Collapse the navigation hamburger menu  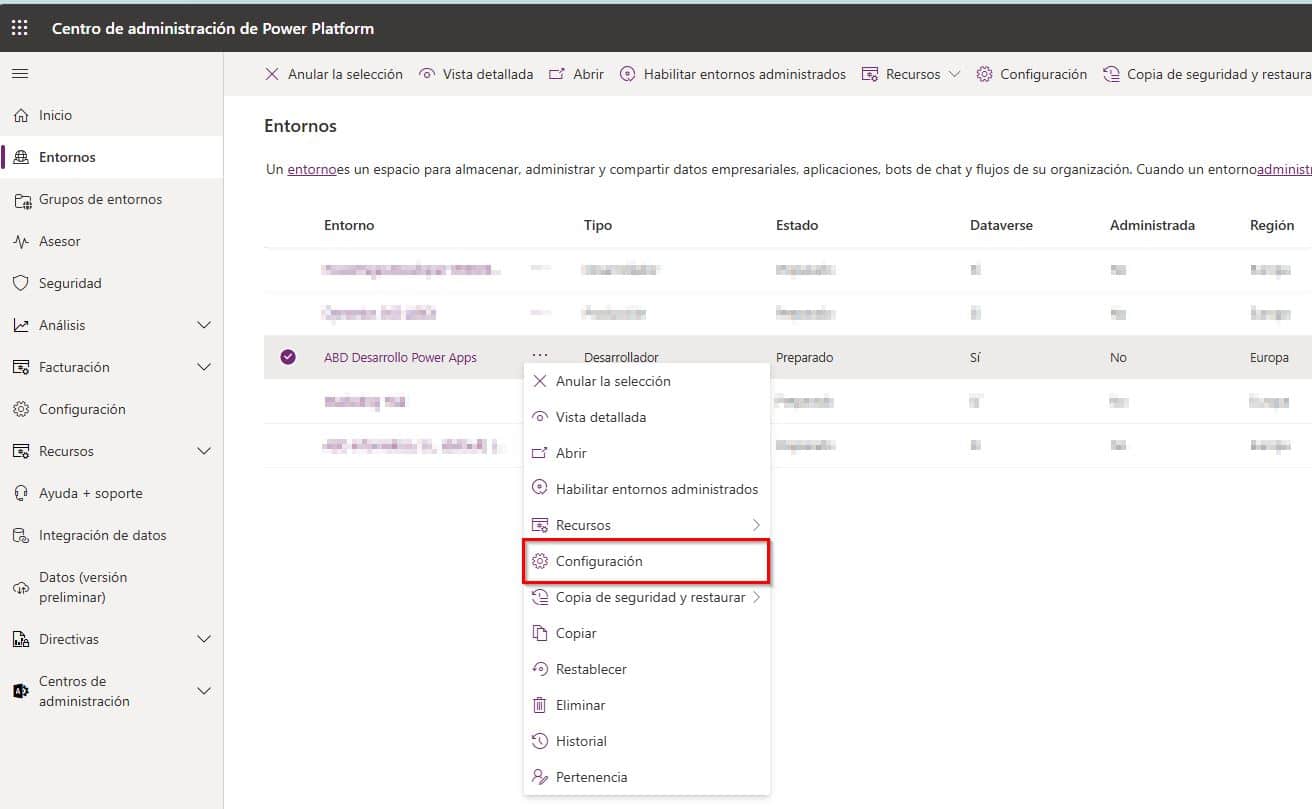20,74
